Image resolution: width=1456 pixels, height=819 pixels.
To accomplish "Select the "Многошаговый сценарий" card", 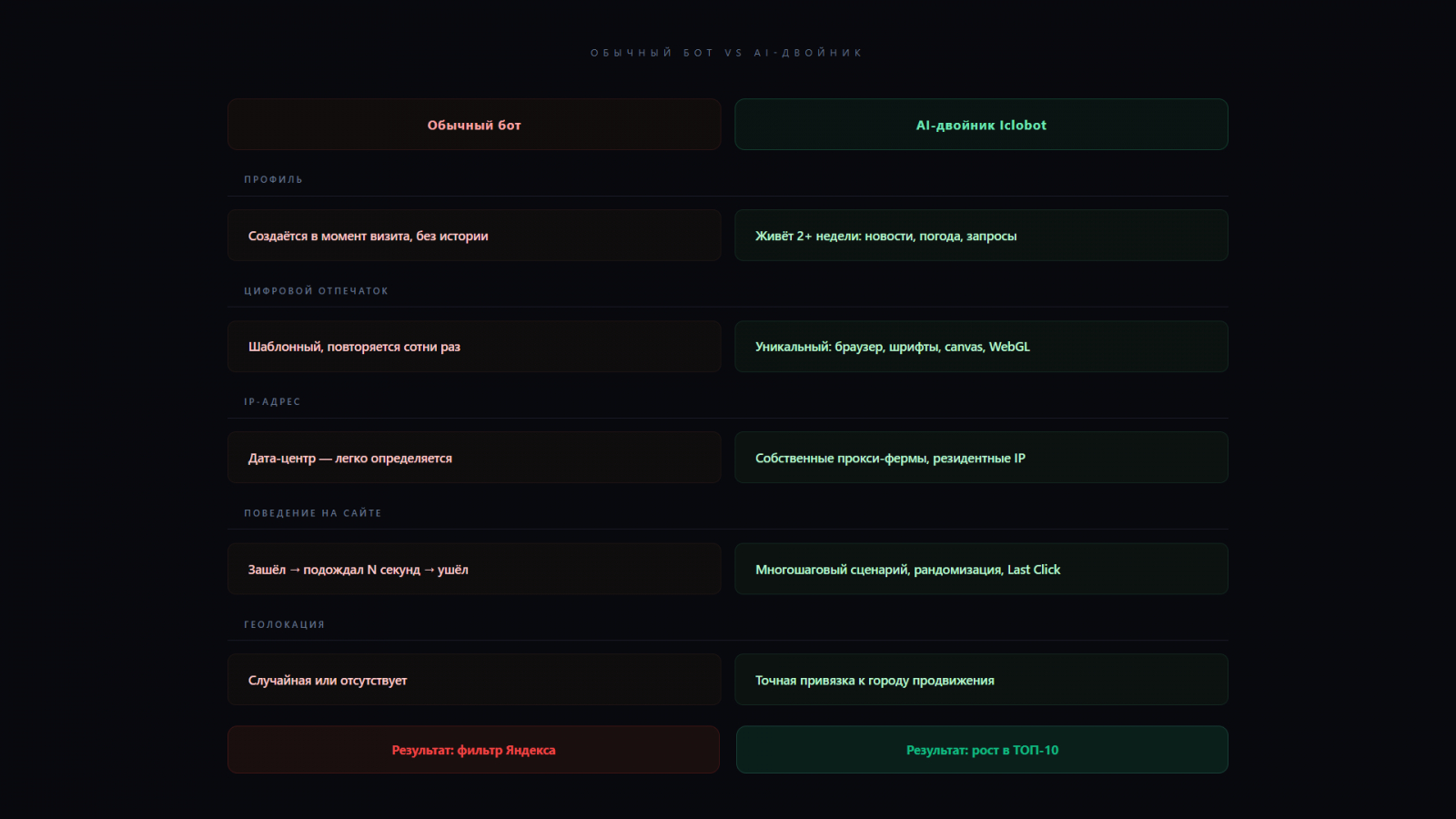I will tap(981, 570).
